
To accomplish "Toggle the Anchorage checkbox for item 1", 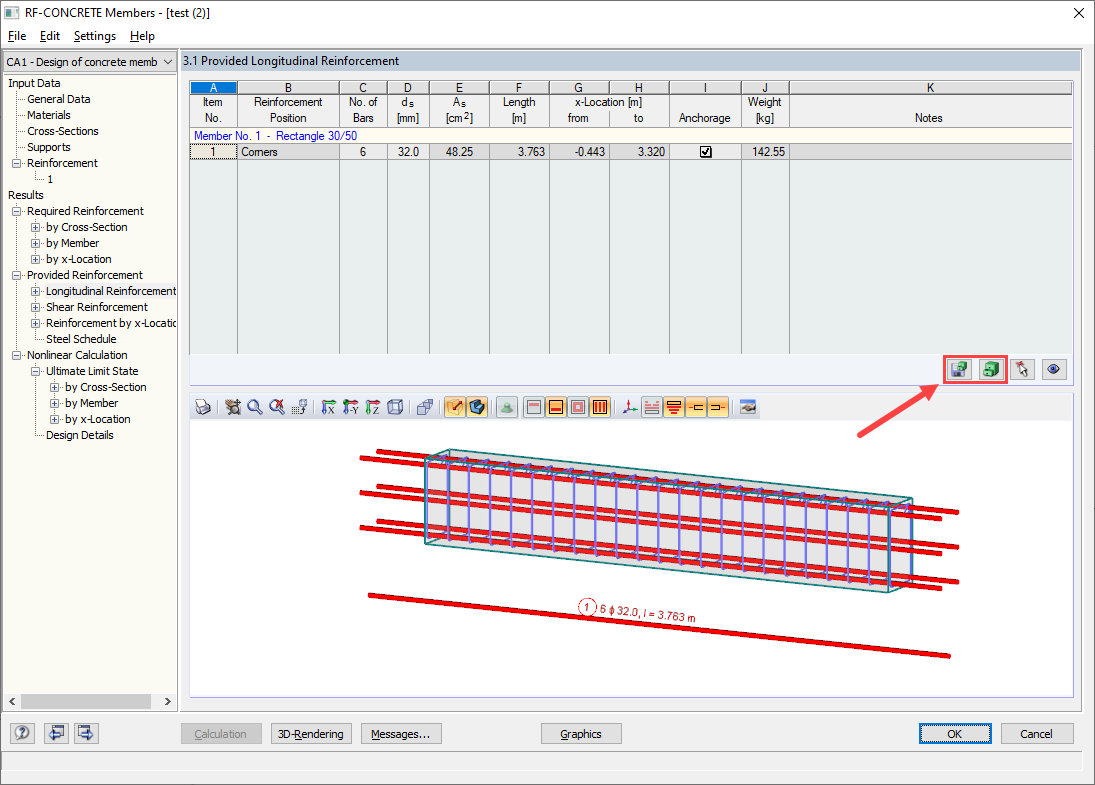I will pos(705,151).
